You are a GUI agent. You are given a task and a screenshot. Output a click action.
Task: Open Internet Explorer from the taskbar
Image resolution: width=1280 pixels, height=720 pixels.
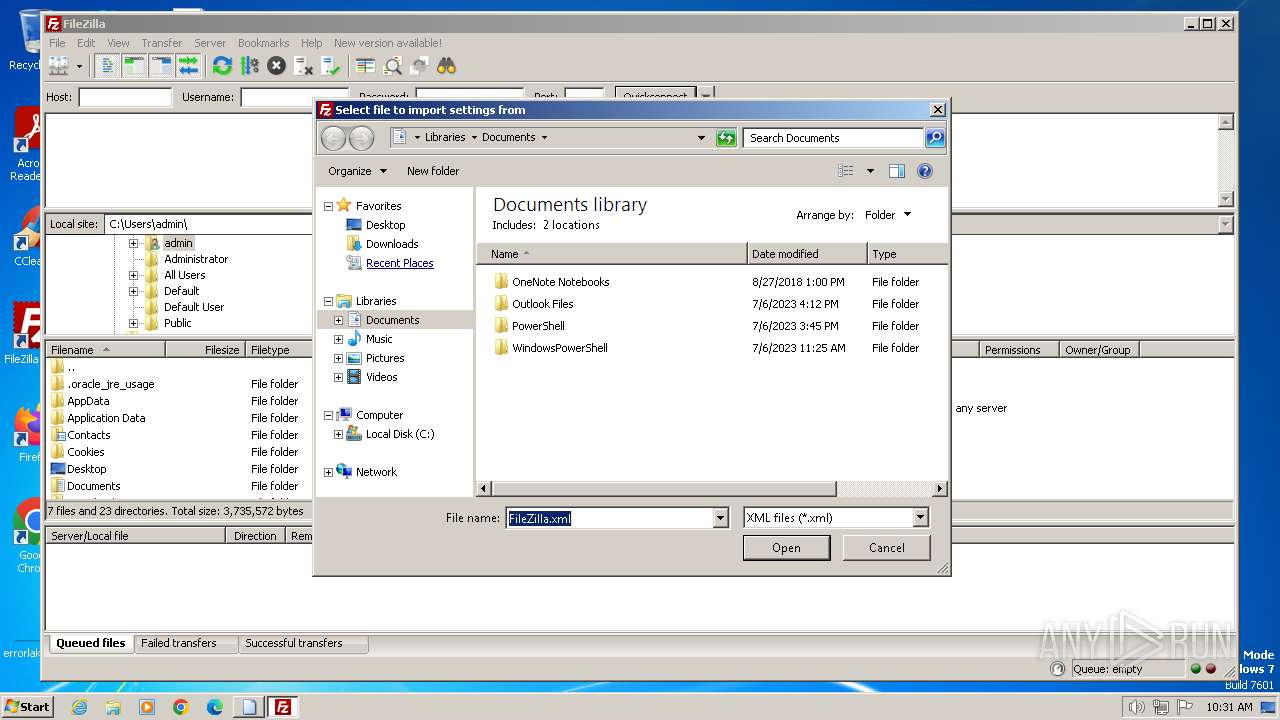(79, 707)
